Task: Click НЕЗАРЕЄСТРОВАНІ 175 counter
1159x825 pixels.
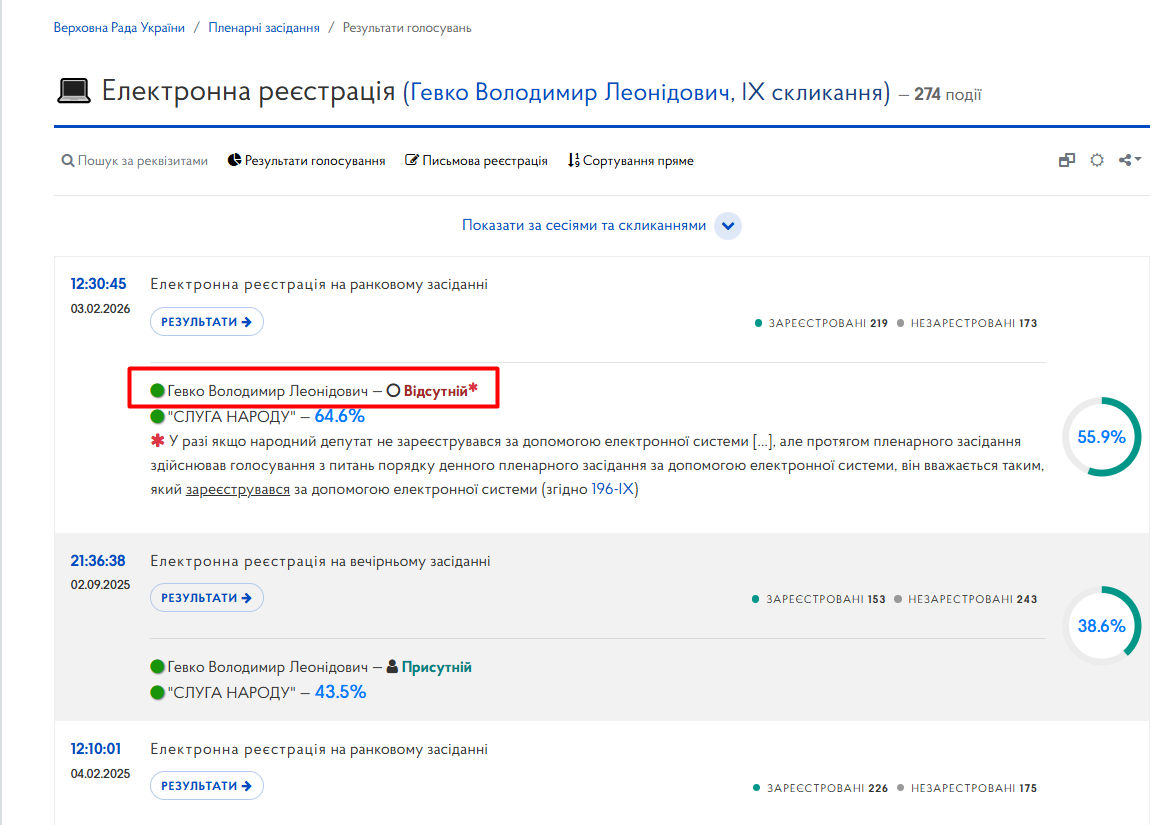Action: click(967, 788)
